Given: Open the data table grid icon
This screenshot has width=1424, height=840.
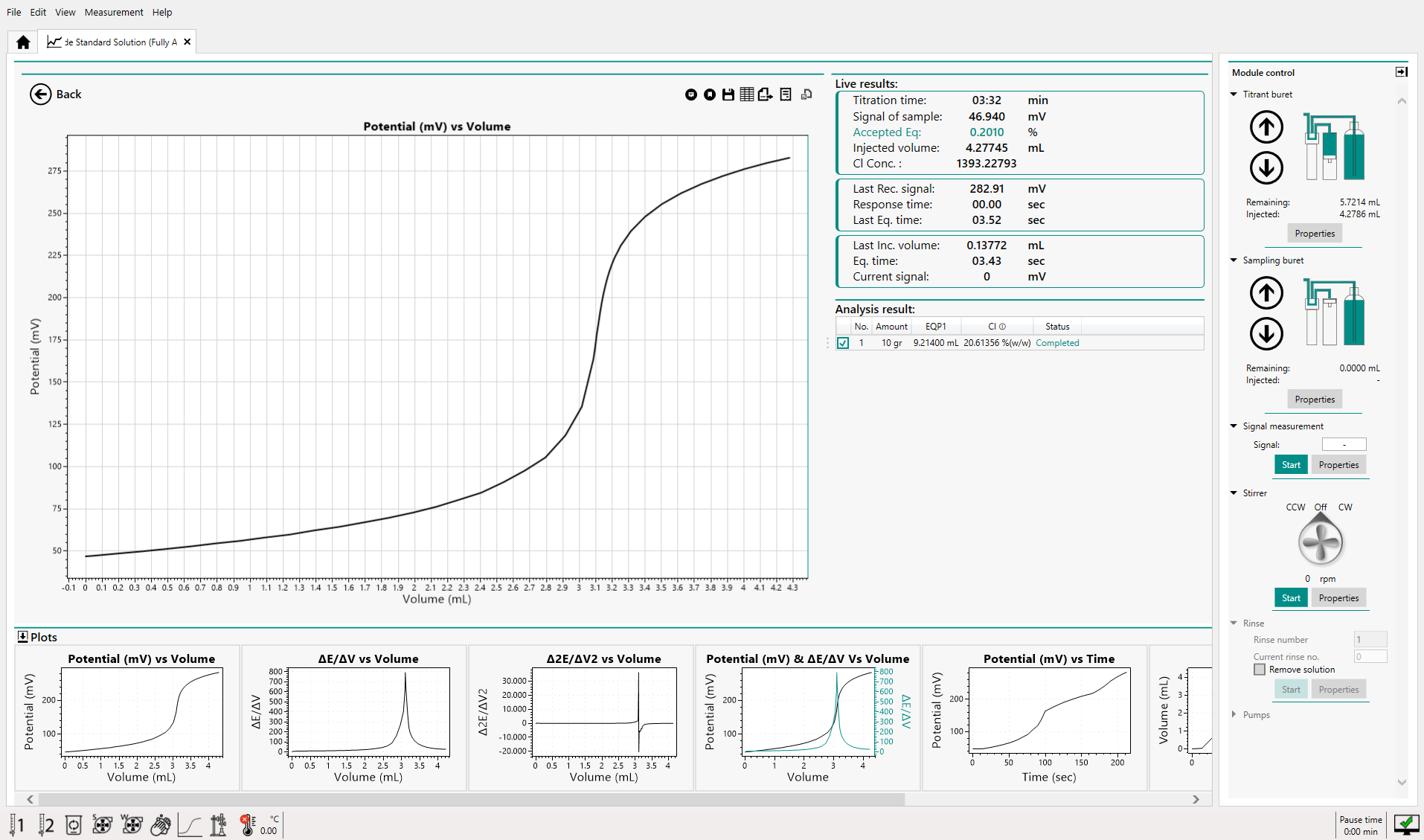Looking at the screenshot, I should (746, 94).
